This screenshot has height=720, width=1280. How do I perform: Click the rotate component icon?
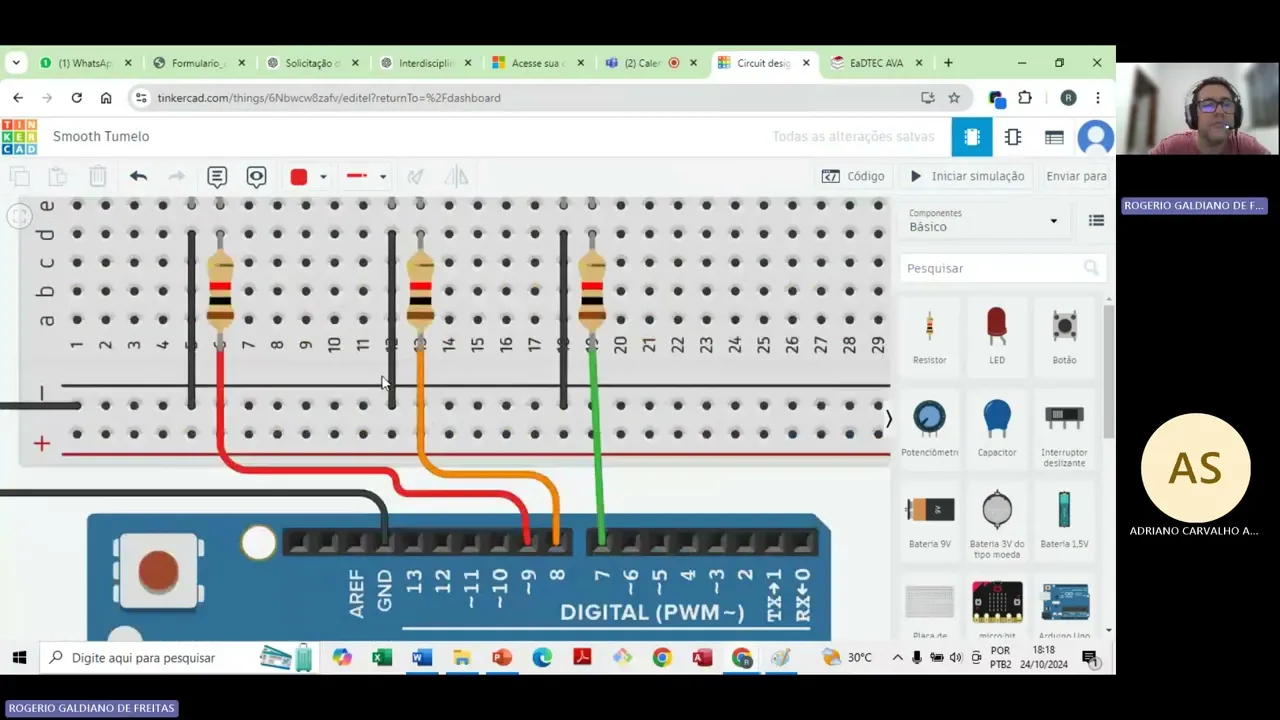[x=415, y=176]
